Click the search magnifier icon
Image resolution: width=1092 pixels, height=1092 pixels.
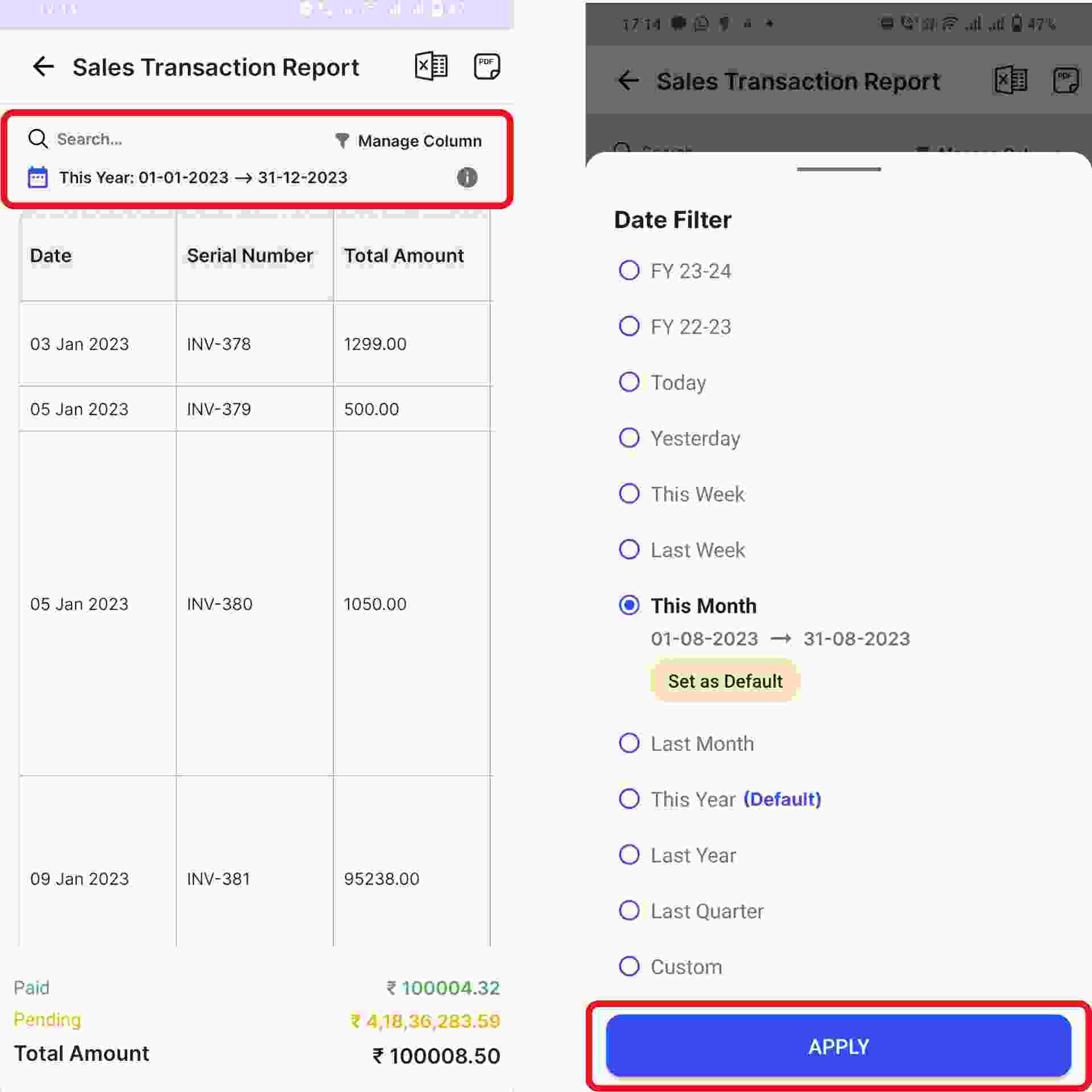(38, 139)
